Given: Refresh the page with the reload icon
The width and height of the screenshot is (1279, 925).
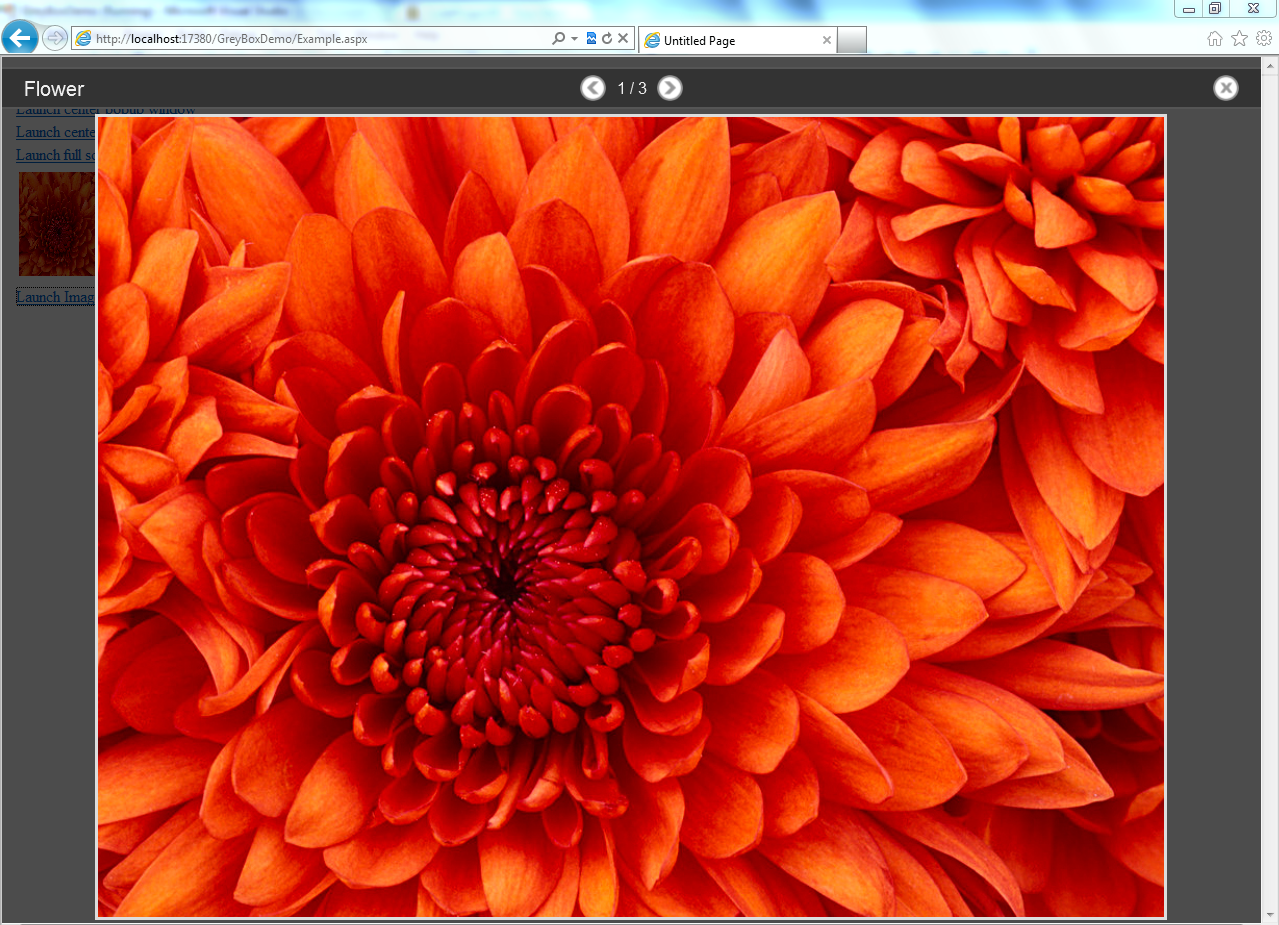Looking at the screenshot, I should (x=606, y=39).
